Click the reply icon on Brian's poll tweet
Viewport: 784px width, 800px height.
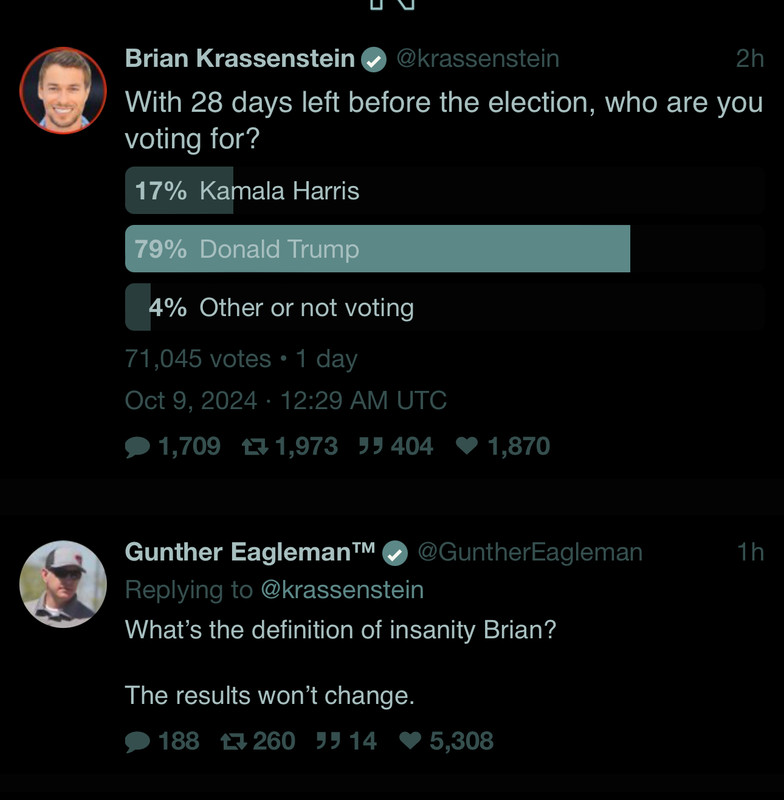(138, 447)
